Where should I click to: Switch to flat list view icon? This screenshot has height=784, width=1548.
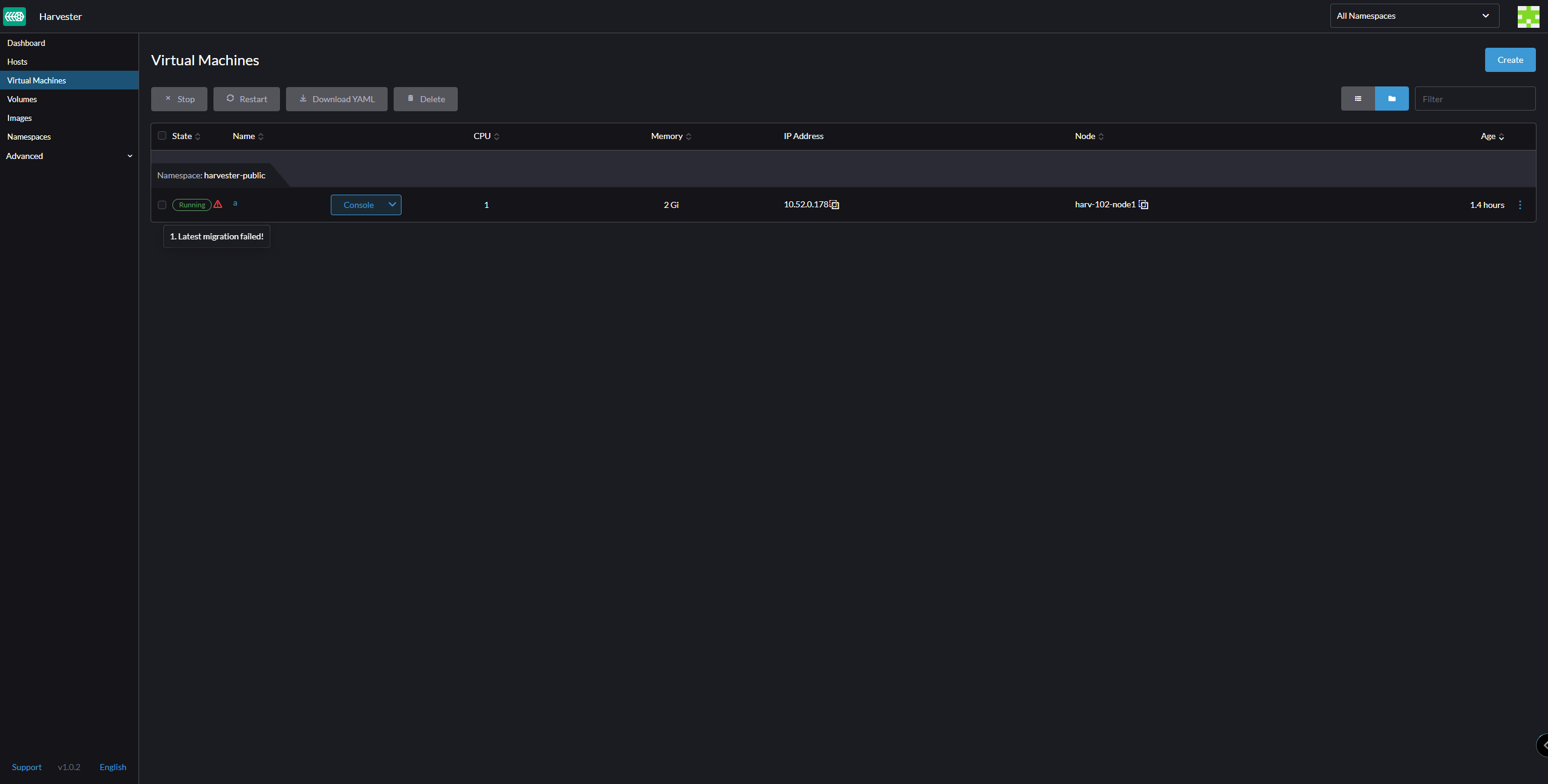(1358, 99)
